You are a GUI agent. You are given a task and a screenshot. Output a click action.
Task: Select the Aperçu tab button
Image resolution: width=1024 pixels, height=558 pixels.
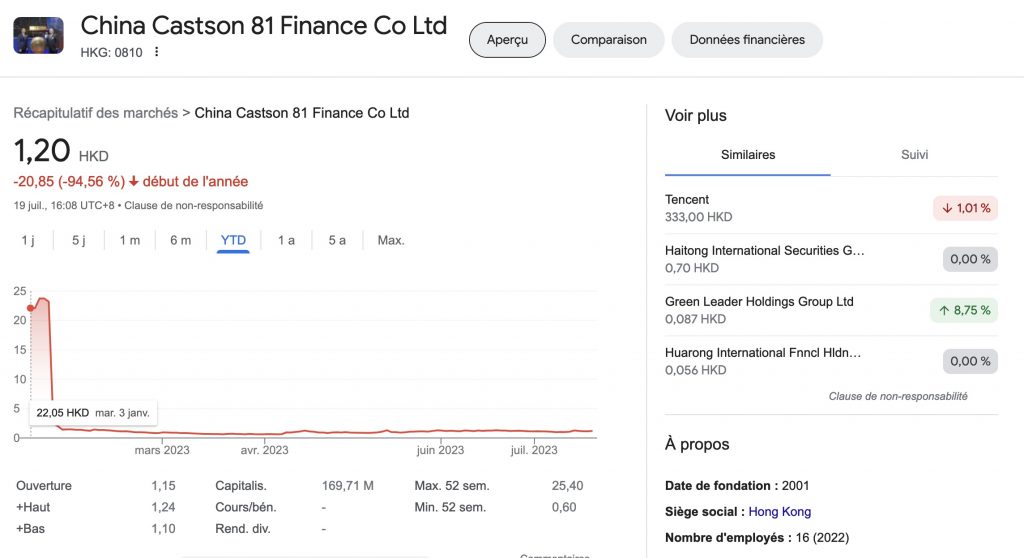(507, 40)
